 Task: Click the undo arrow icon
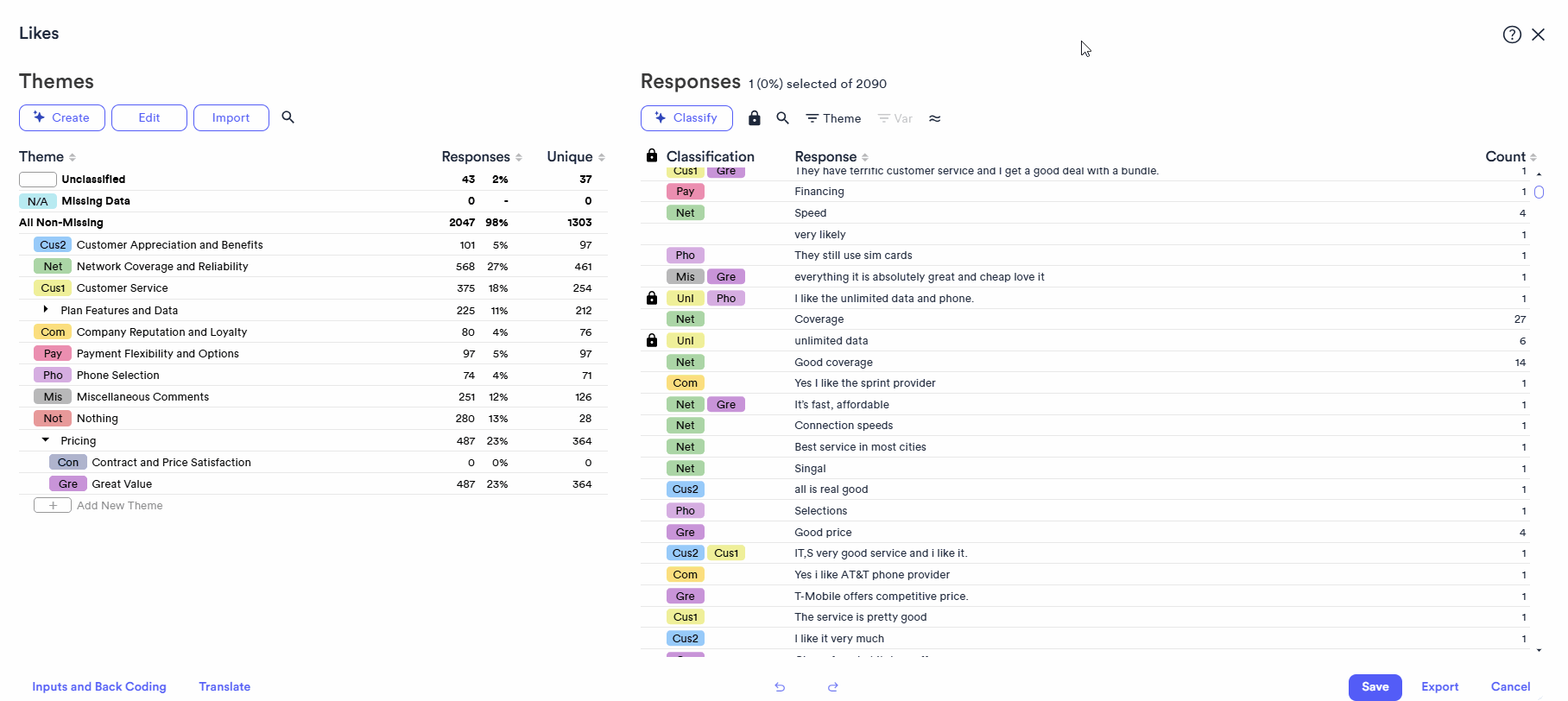coord(780,687)
